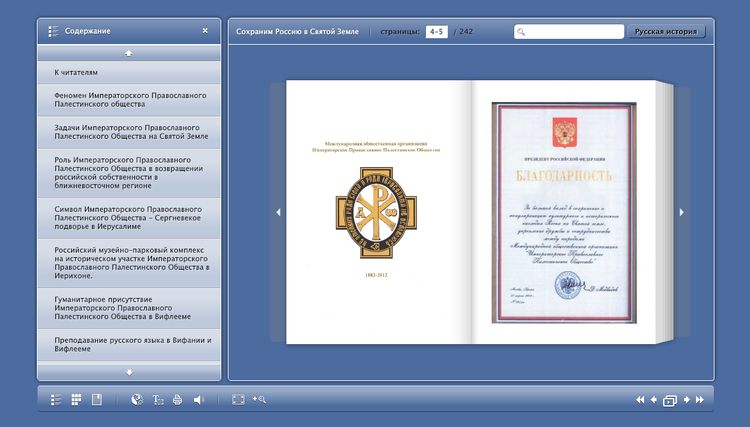Open the table of contents list icon
750x427 pixels.
(x=56, y=400)
